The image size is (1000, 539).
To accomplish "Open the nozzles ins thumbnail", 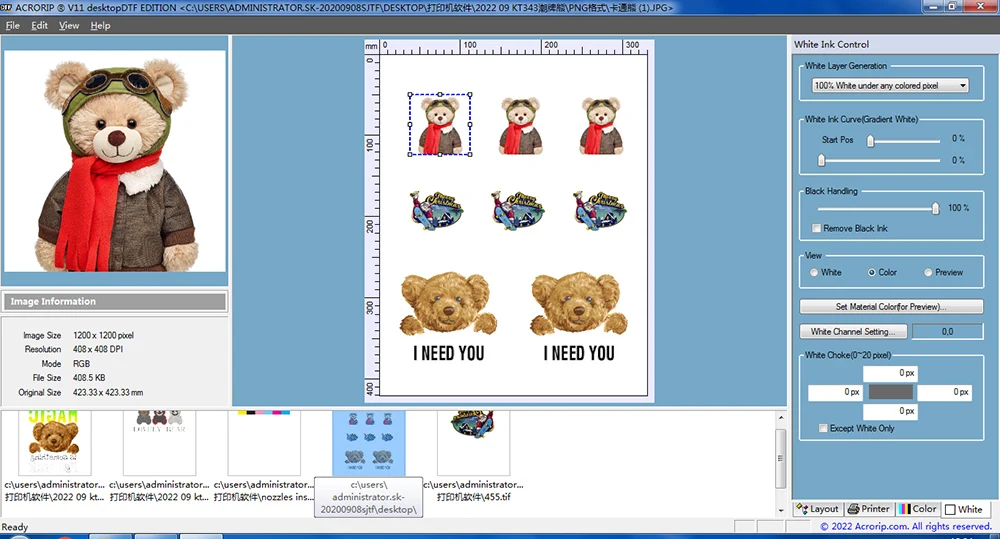I will pos(264,443).
